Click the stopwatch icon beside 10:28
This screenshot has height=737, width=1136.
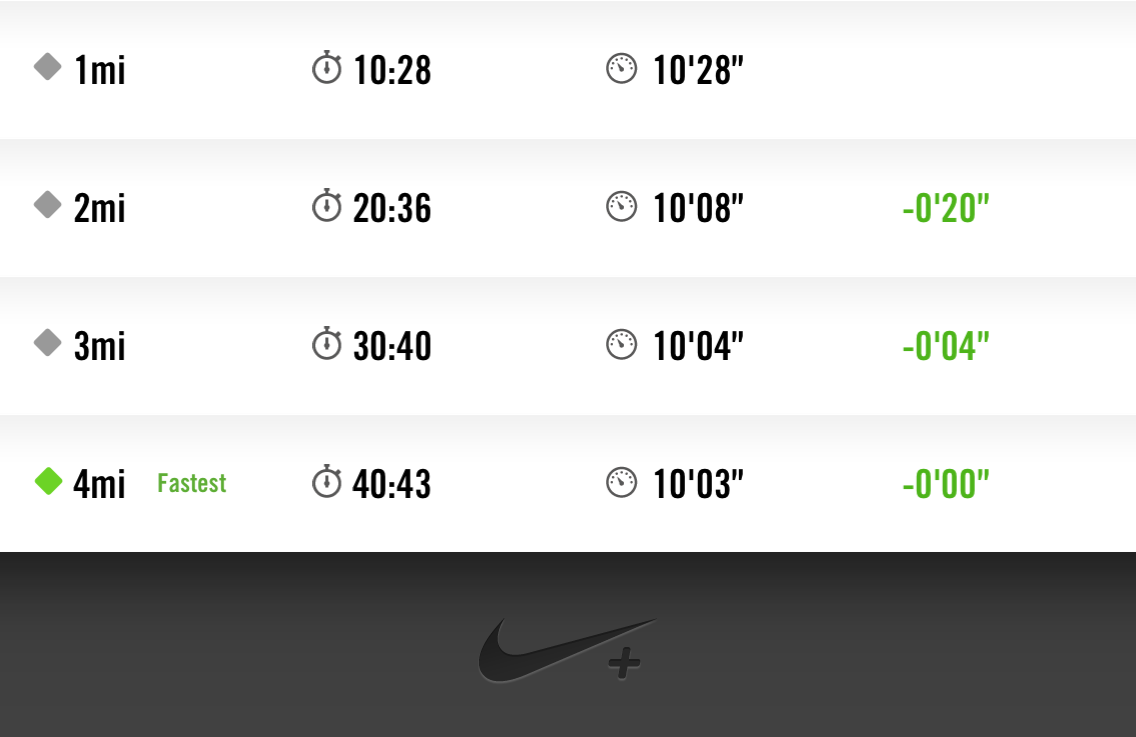tap(327, 69)
